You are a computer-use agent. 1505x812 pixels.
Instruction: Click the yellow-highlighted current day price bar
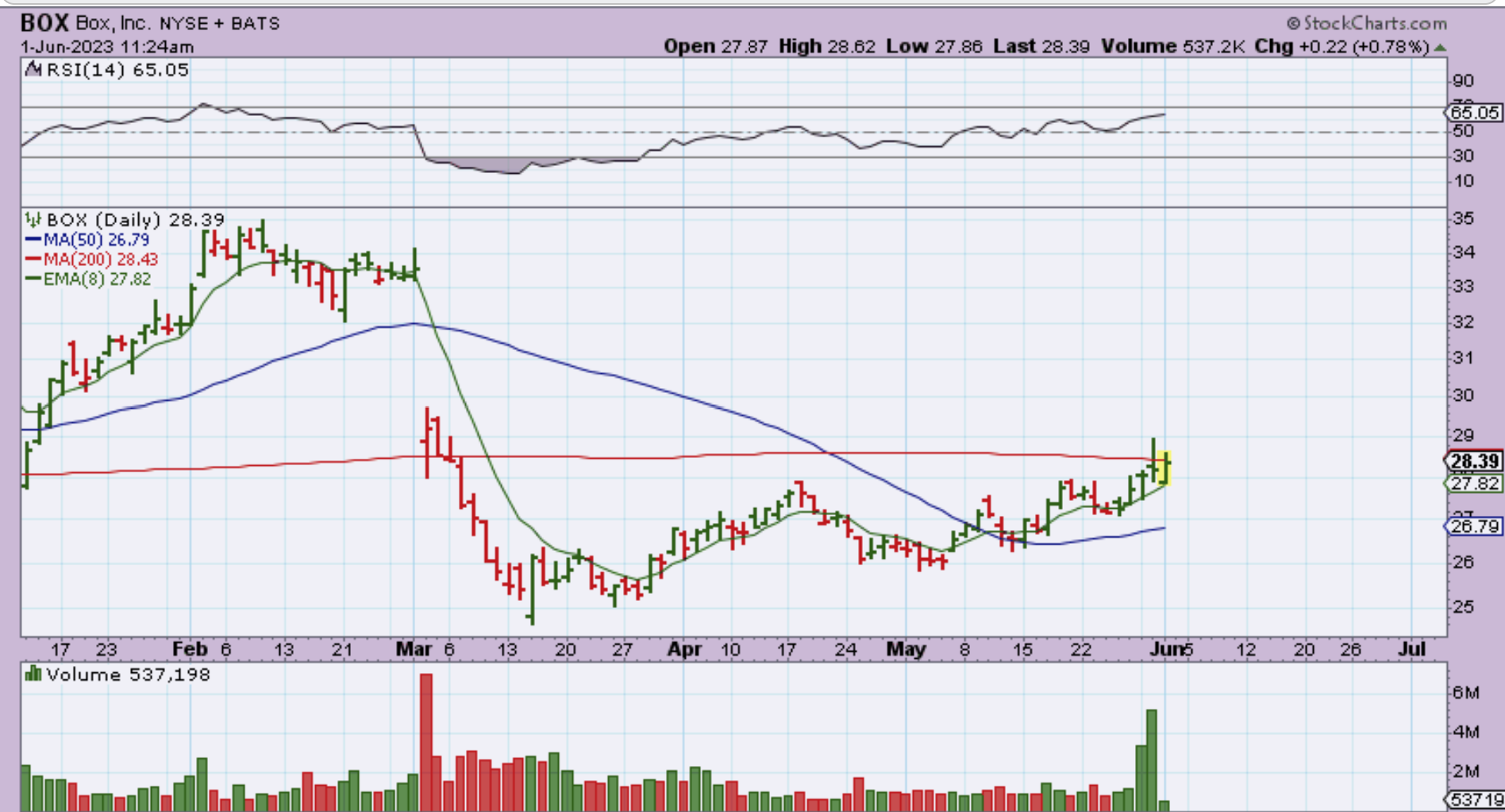pos(1164,468)
